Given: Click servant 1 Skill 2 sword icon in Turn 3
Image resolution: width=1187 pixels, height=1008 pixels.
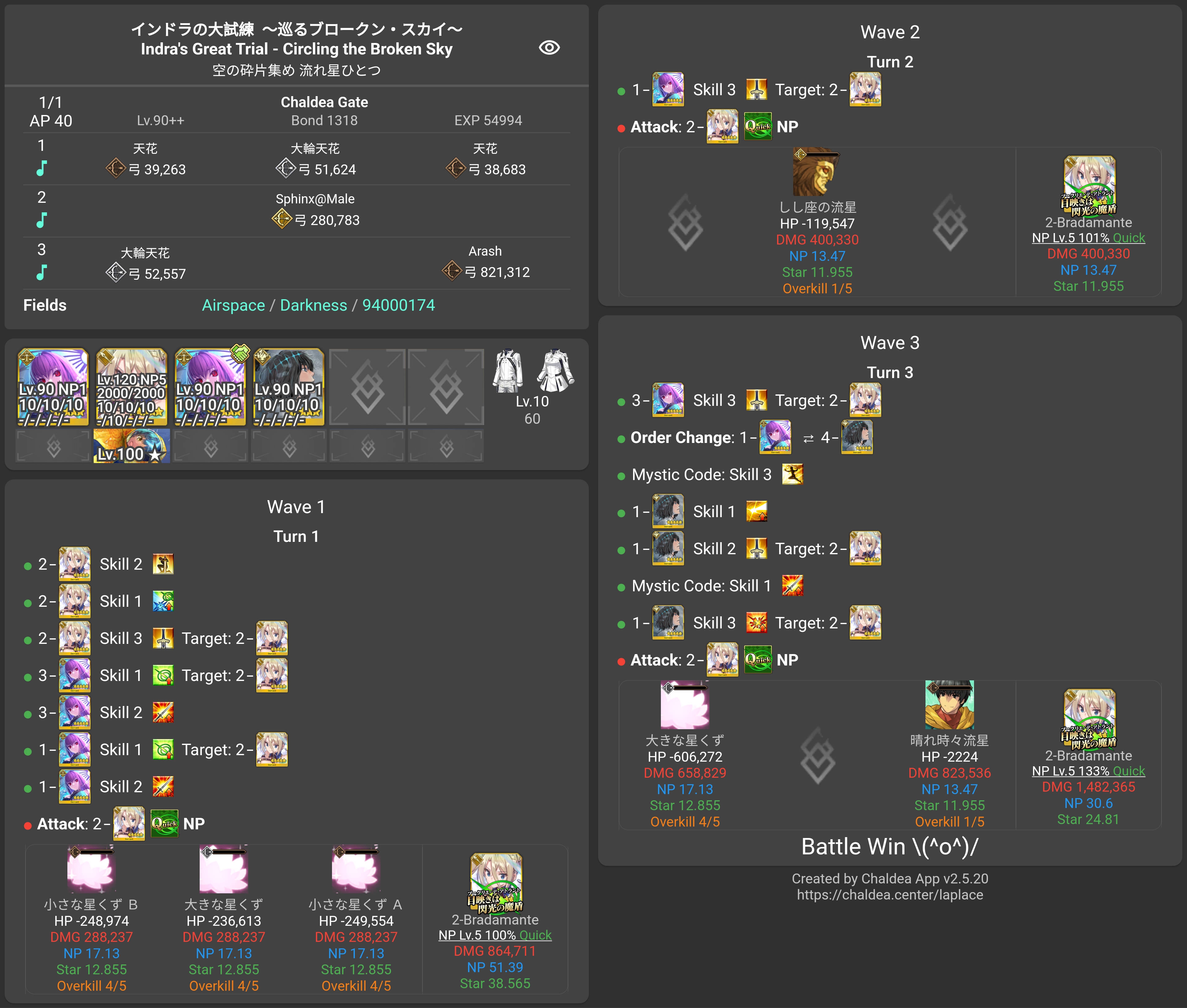Looking at the screenshot, I should pos(757,549).
